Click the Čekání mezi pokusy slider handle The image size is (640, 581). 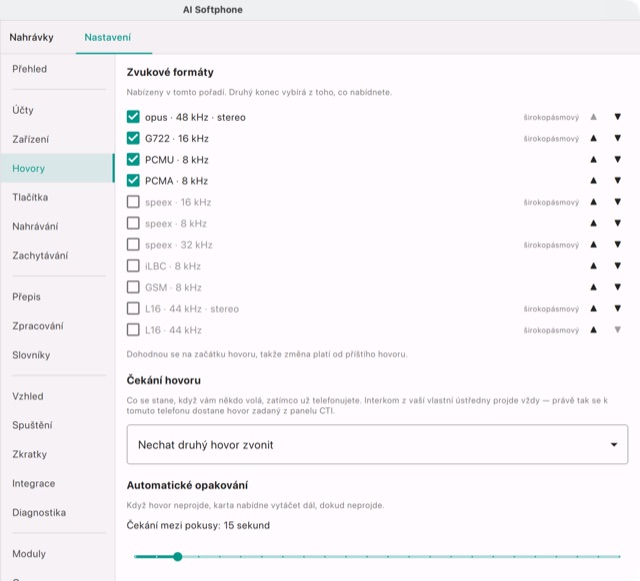tap(178, 557)
